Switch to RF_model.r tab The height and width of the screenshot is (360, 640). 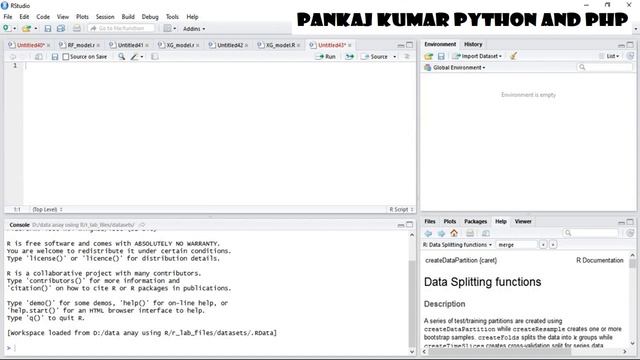pos(81,45)
